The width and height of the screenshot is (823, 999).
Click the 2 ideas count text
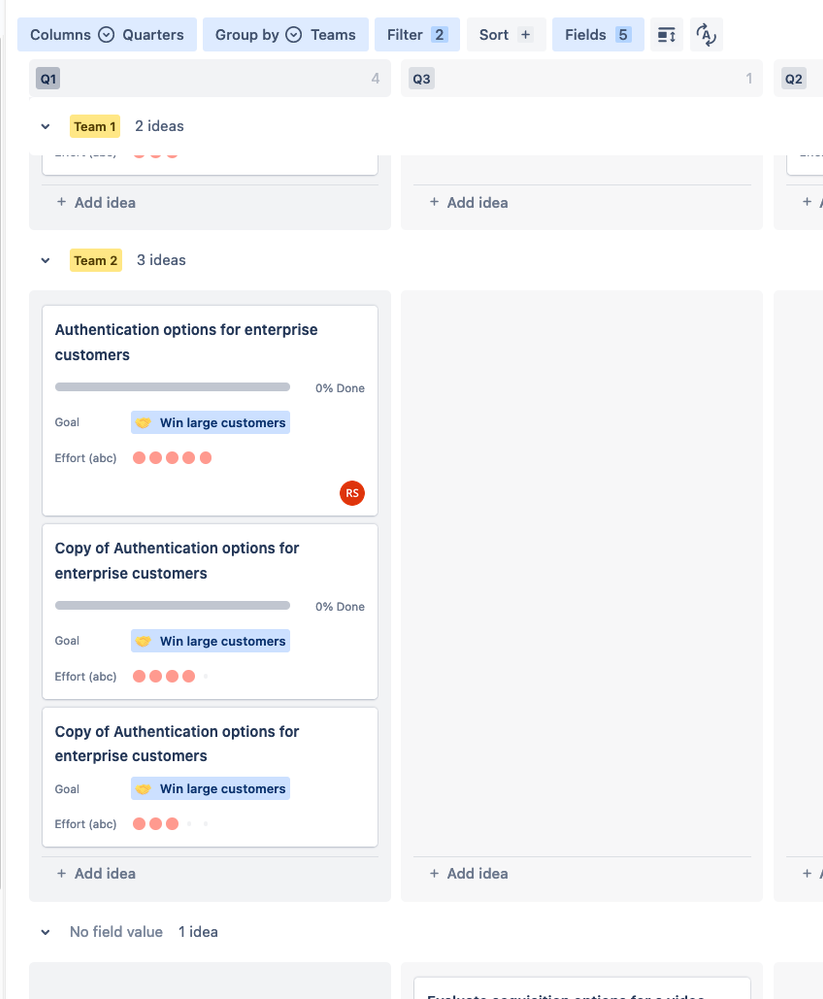point(159,126)
